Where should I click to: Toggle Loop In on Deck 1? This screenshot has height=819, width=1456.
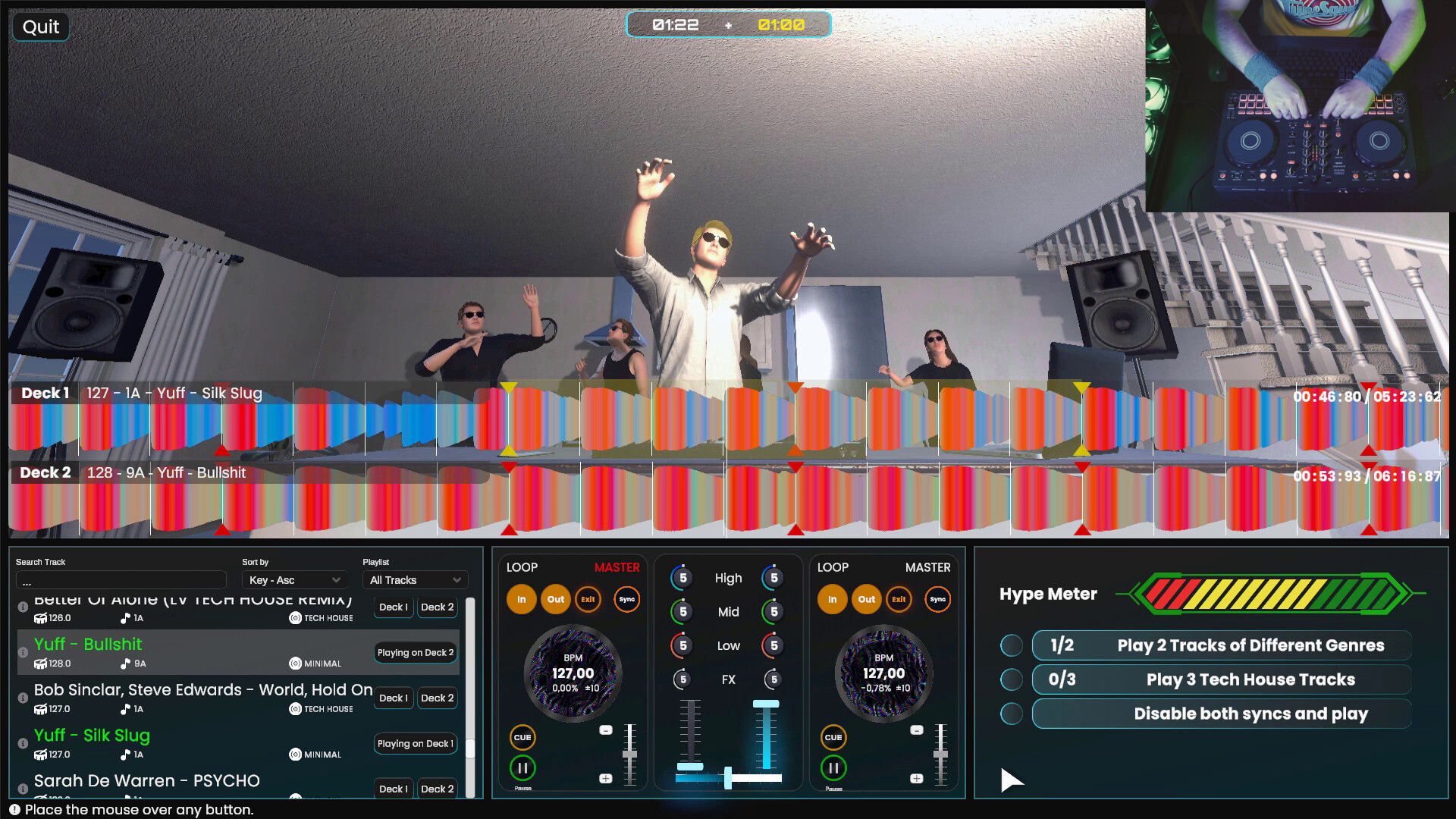click(522, 599)
